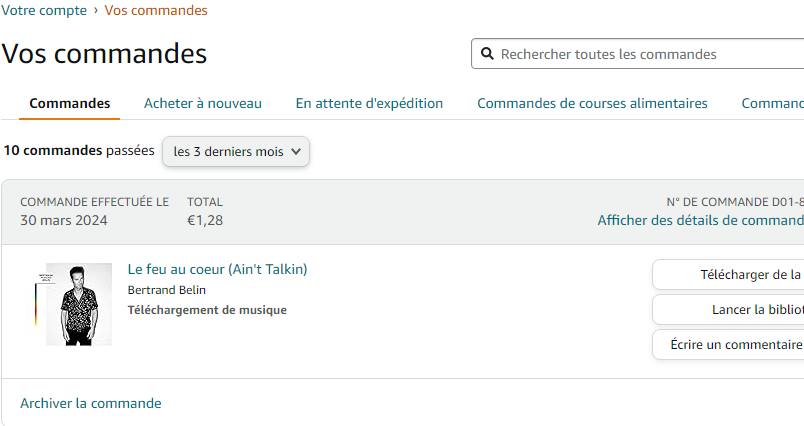Click the magnifying glass search icon

tap(487, 54)
